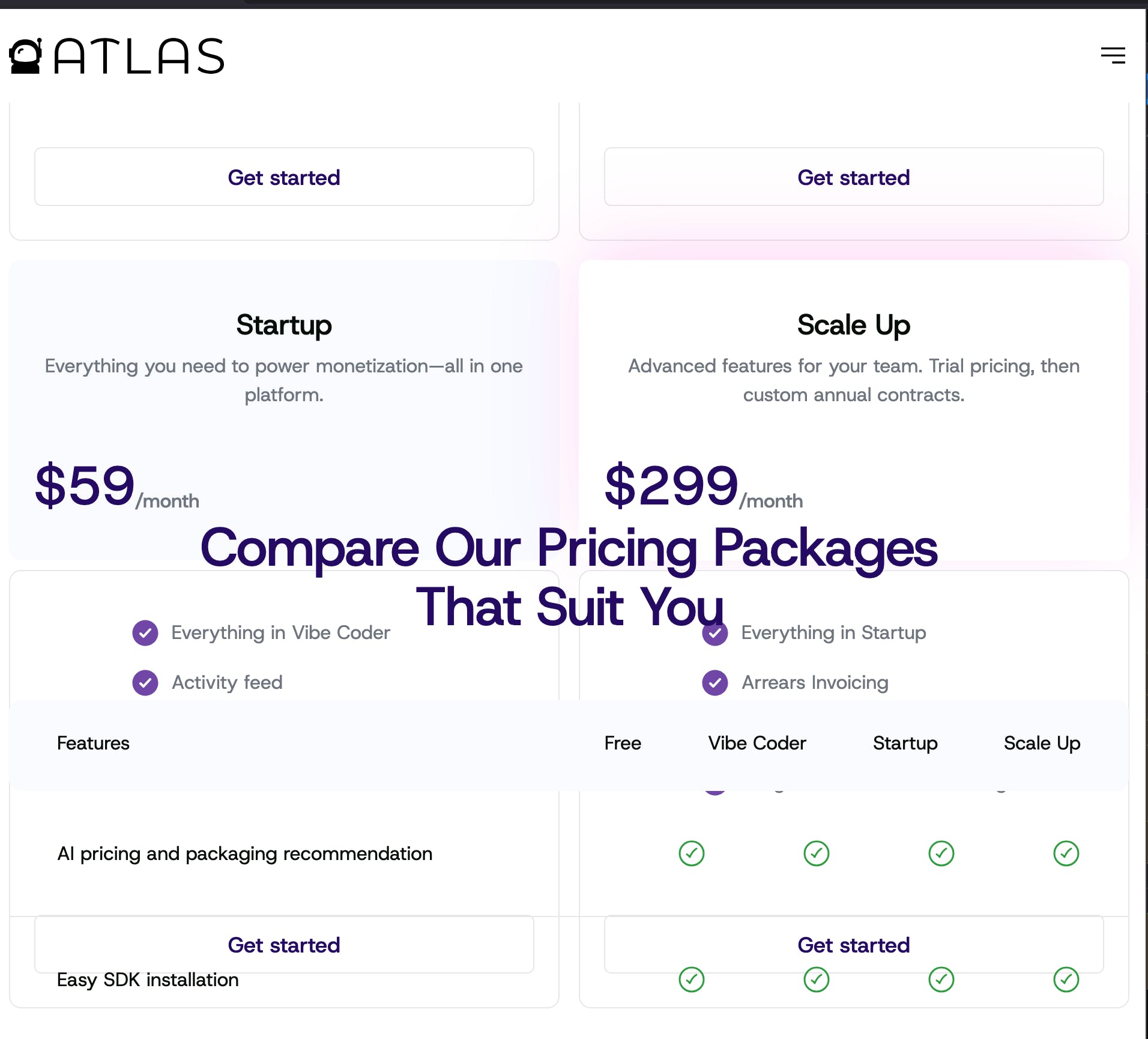Click the top-right Get started button
The image size is (1148, 1039).
click(x=854, y=177)
